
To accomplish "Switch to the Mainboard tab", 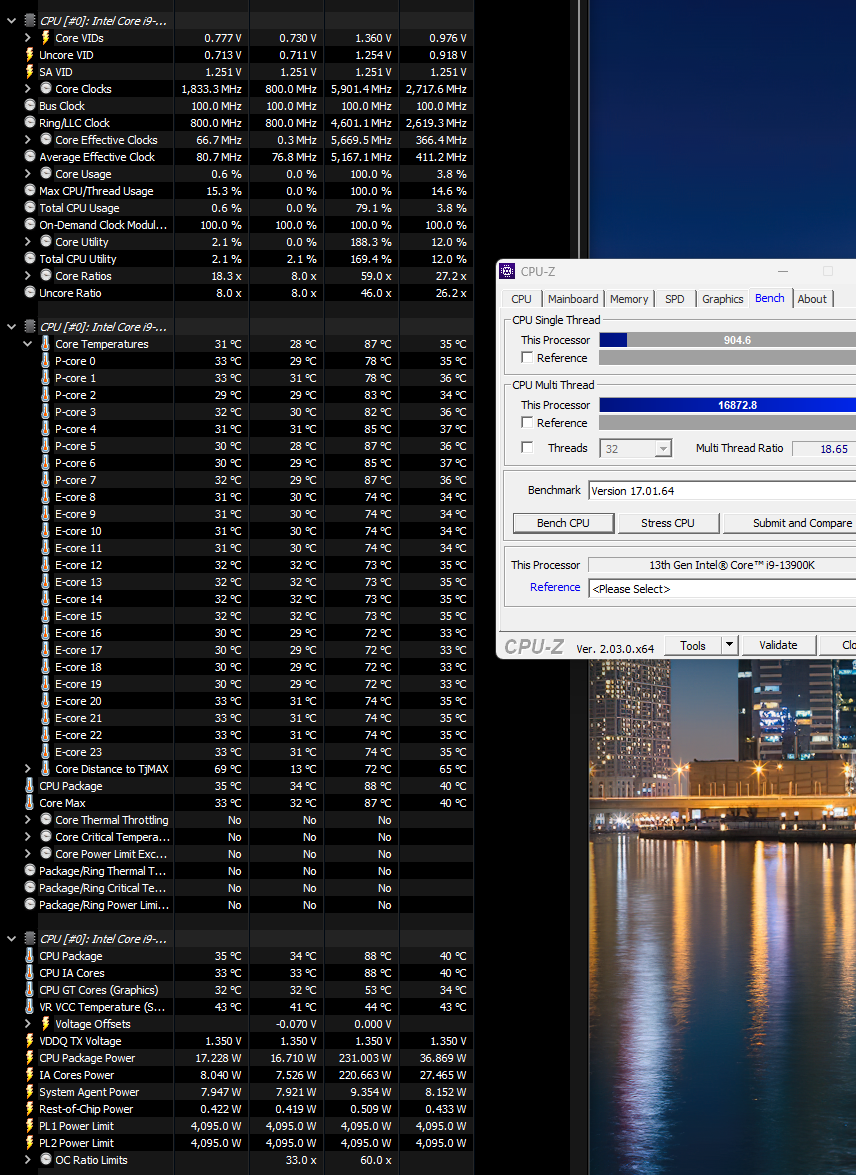I will tap(573, 298).
